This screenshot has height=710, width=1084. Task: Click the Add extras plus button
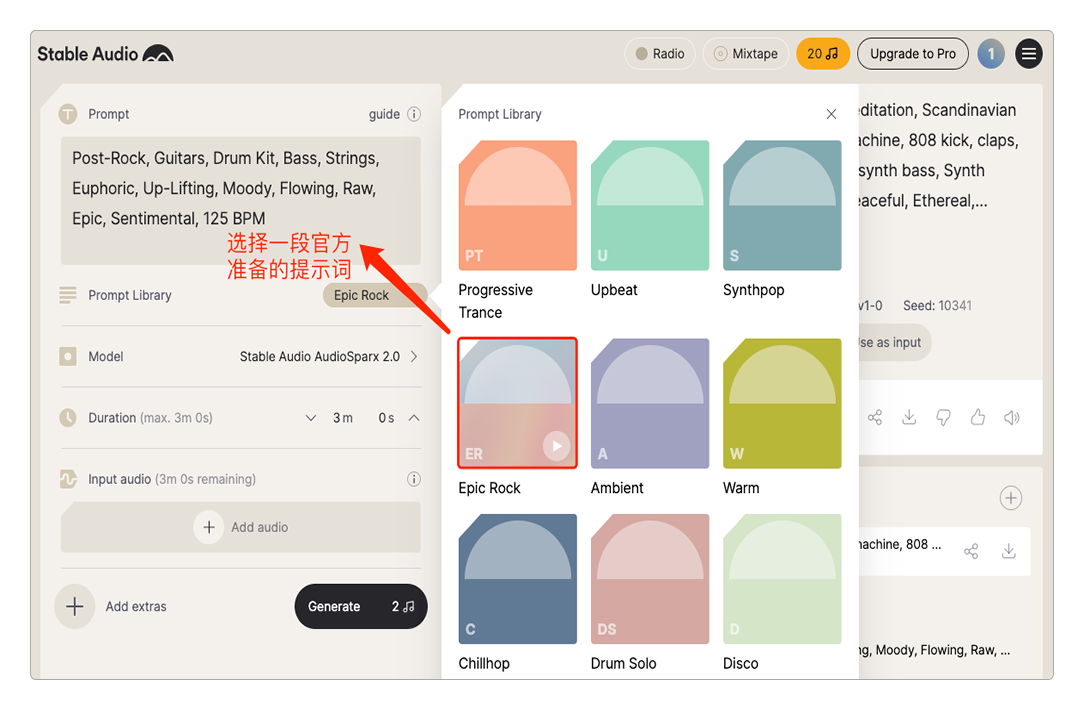tap(75, 606)
